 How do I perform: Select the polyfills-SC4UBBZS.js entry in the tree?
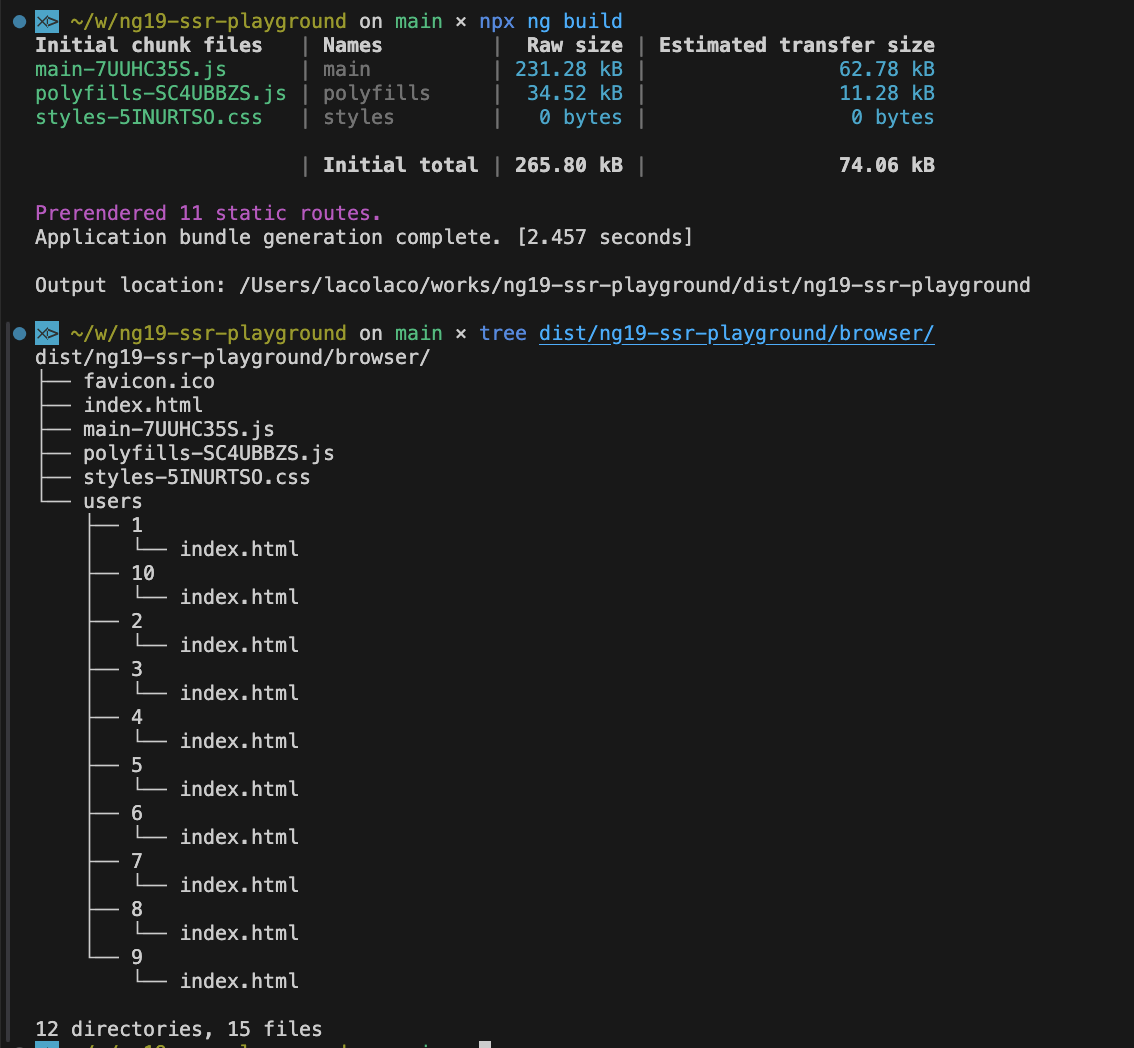tap(208, 452)
